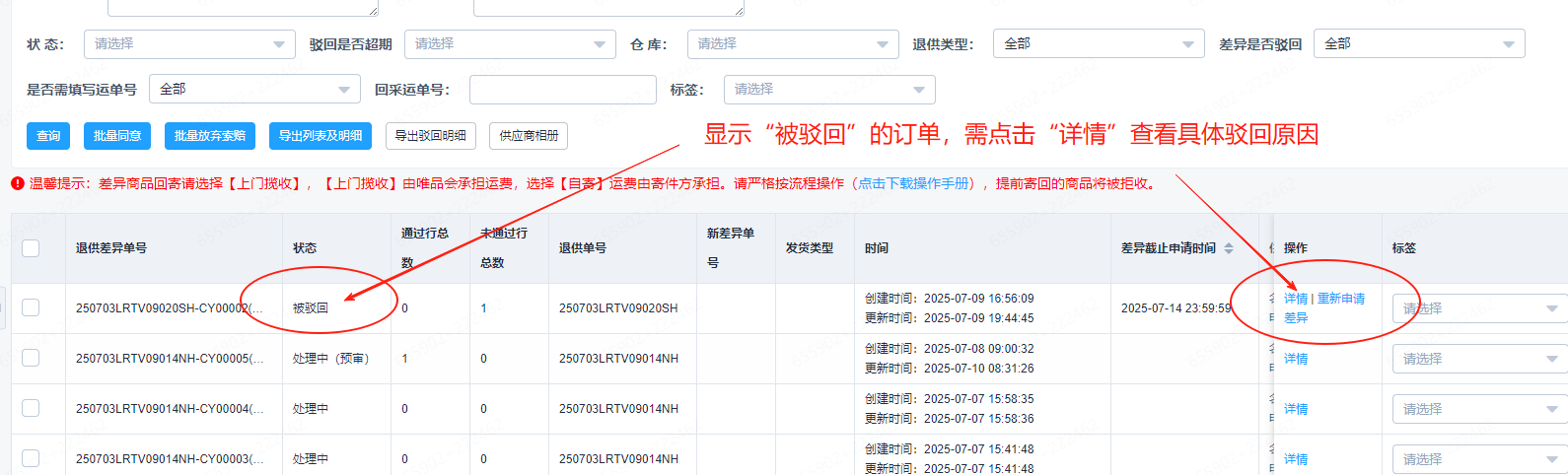The width and height of the screenshot is (1568, 475).
Task: Open the 状态 status dropdown
Action: point(188,44)
